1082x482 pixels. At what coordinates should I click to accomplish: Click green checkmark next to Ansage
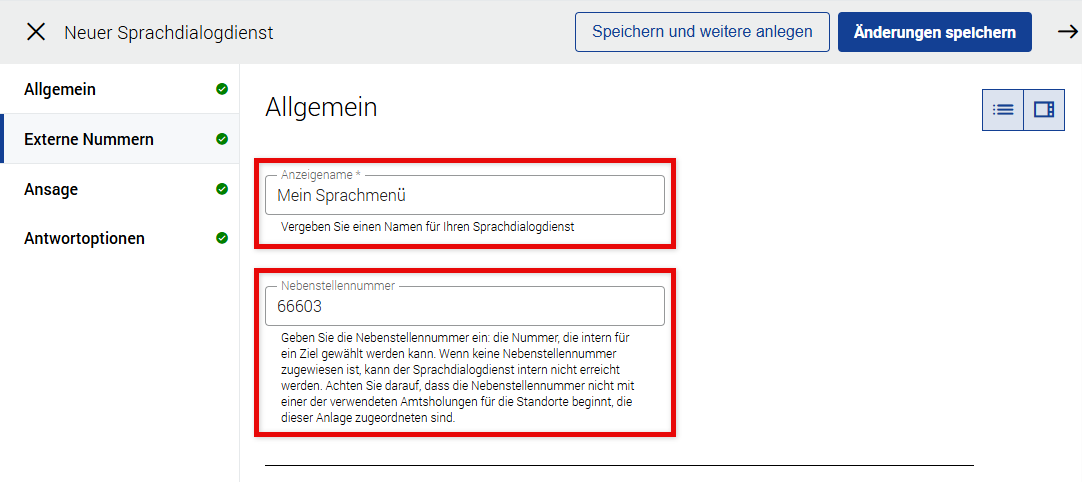coord(222,189)
